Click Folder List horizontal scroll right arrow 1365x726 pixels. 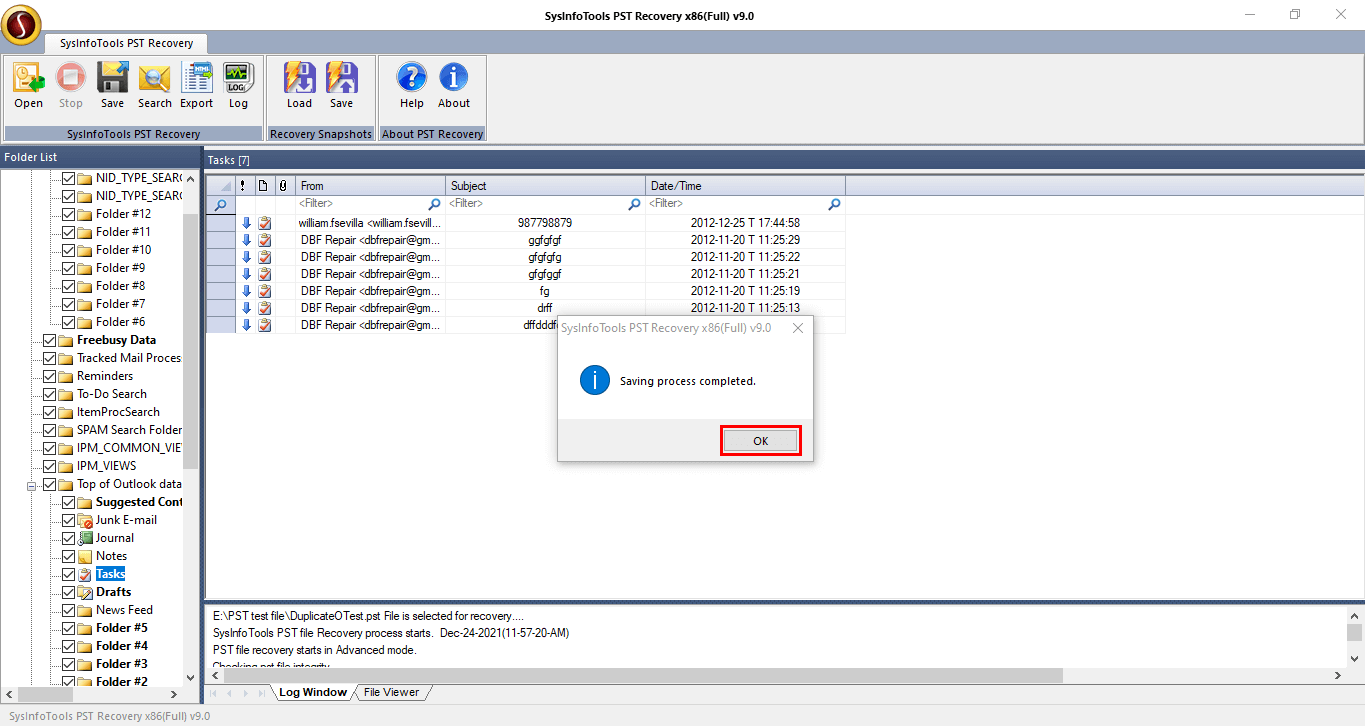pyautogui.click(x=174, y=694)
